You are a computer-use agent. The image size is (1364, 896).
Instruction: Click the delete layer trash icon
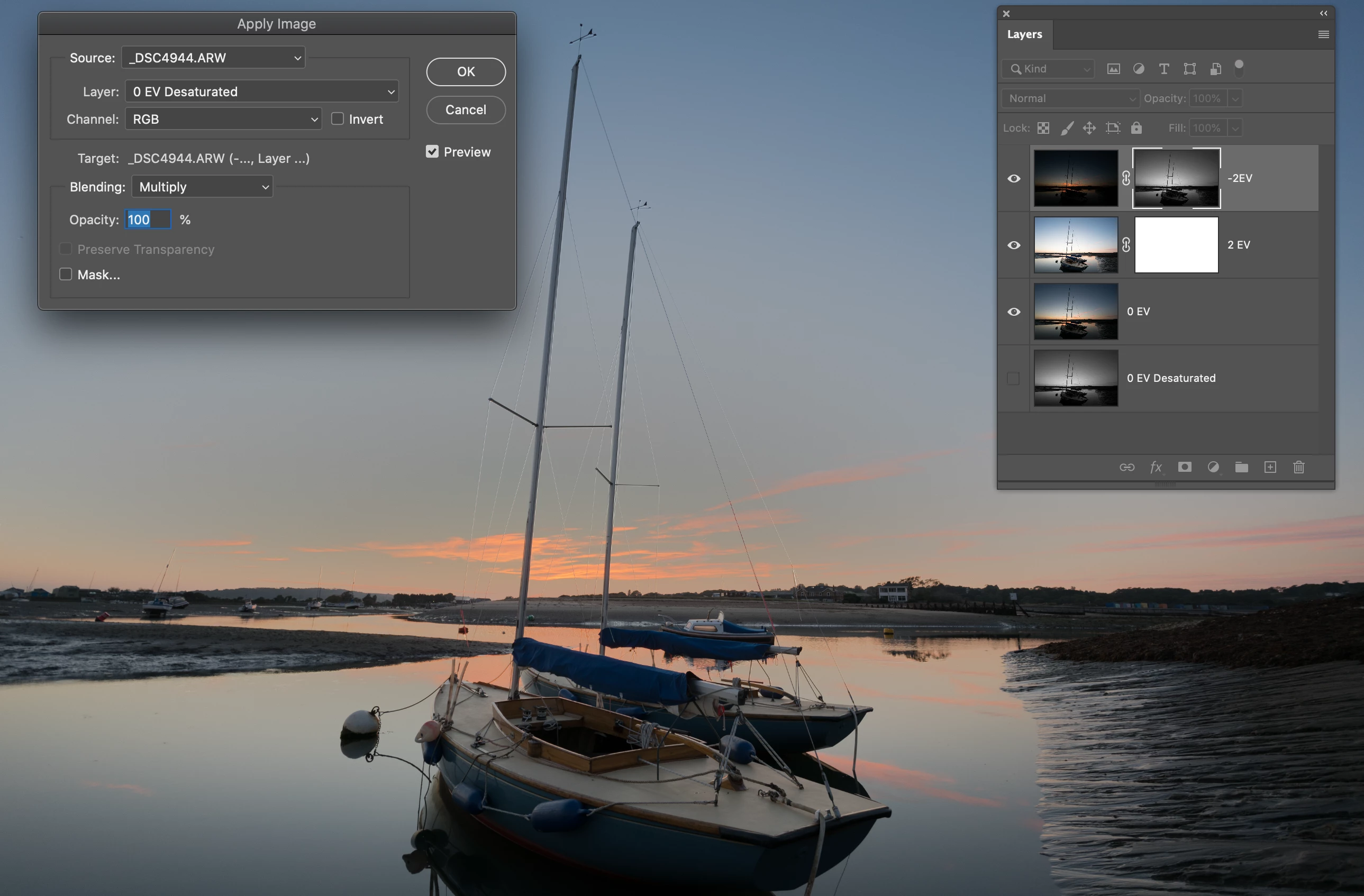click(1299, 467)
